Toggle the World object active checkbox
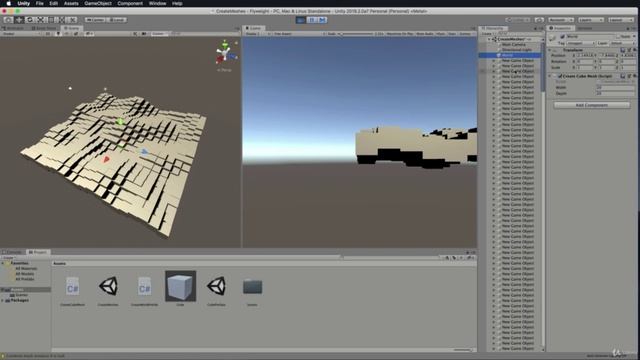Viewport: 640px width, 360px height. coord(562,37)
